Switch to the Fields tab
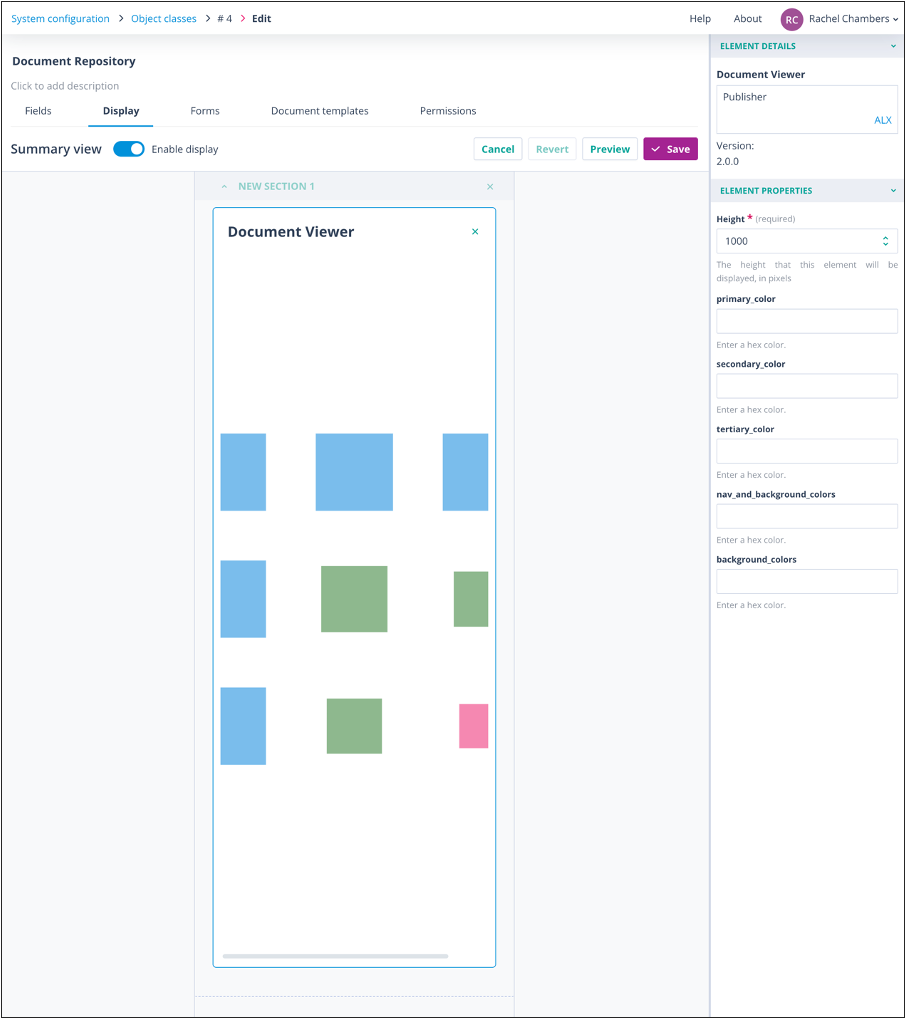 [x=38, y=111]
